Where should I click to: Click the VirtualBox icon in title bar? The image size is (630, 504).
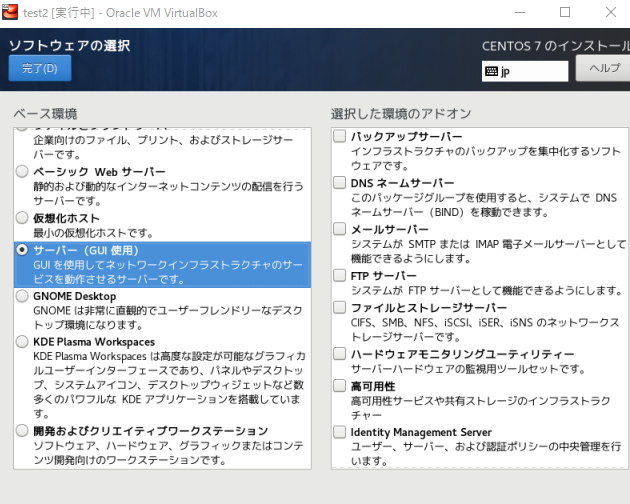[10, 12]
